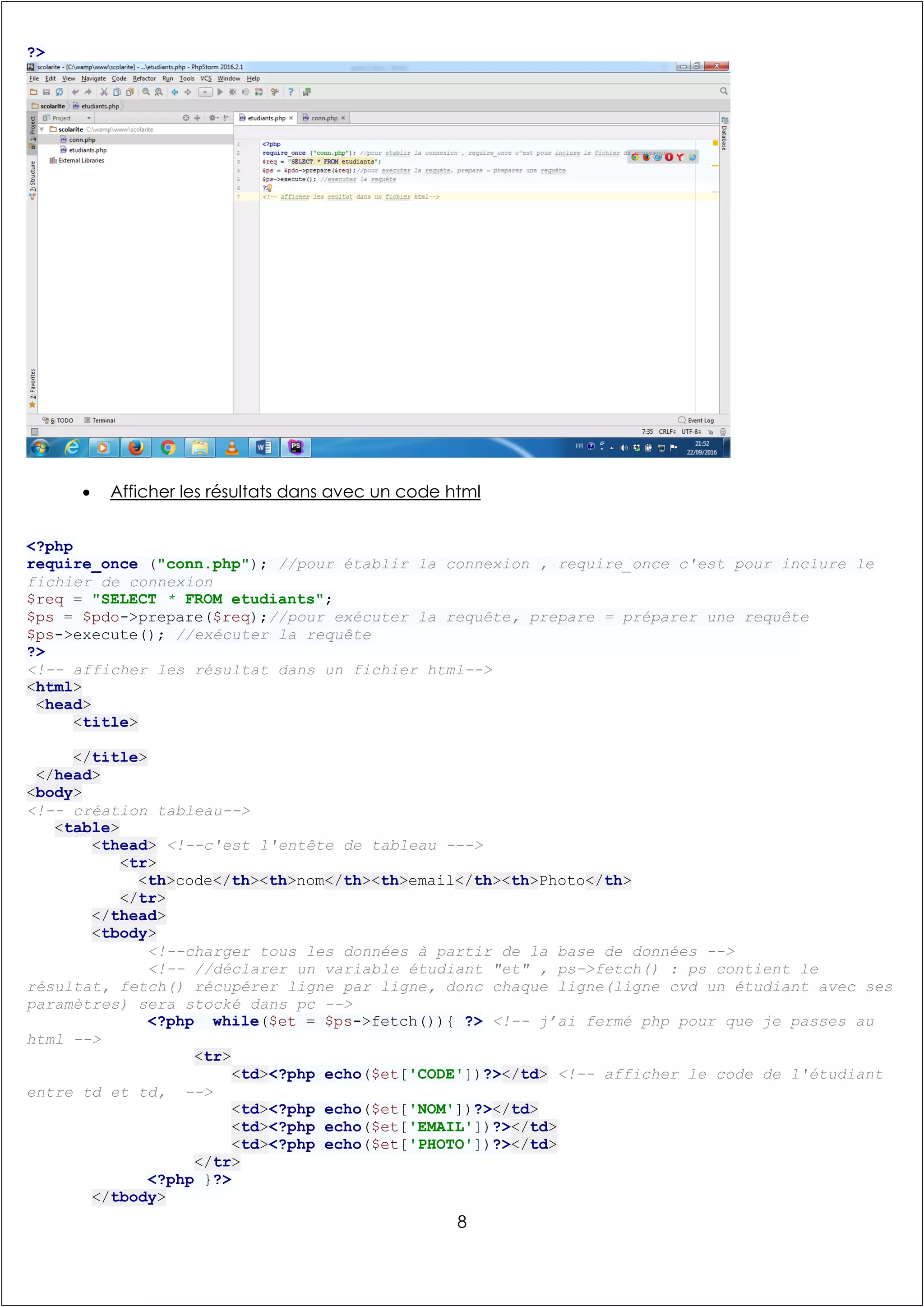The width and height of the screenshot is (924, 1307).
Task: Click the Redo arrow icon
Action: click(88, 92)
